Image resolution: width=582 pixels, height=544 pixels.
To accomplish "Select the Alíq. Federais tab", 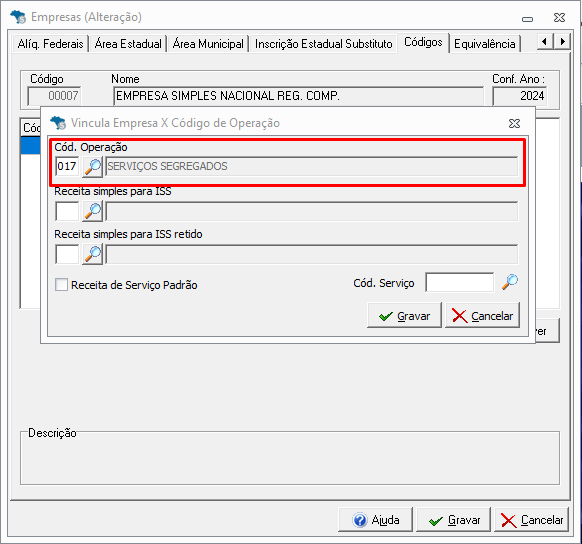I will pyautogui.click(x=50, y=44).
